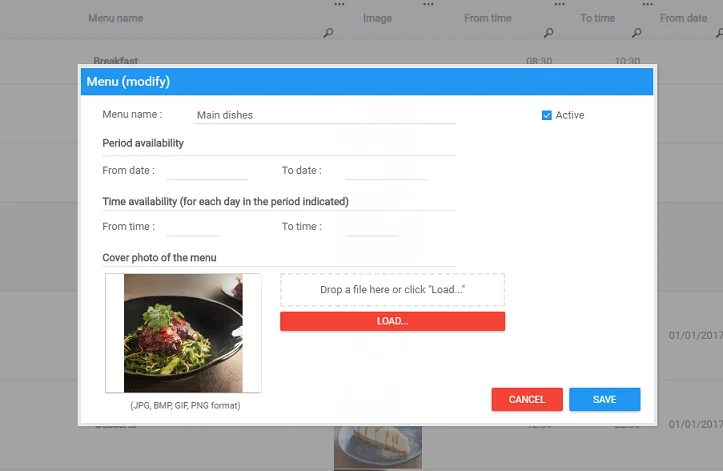Viewport: 723px width, 471px height.
Task: Click the CANCEL button
Action: point(527,399)
